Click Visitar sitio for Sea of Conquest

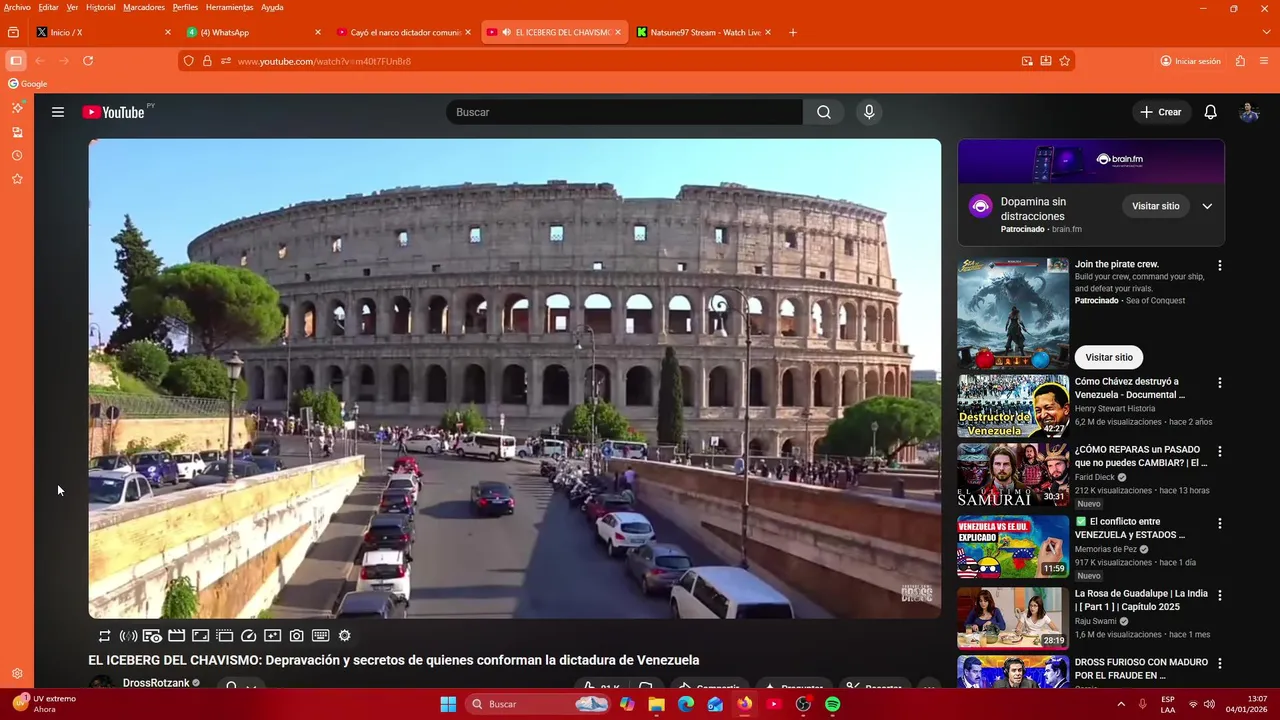(1109, 357)
